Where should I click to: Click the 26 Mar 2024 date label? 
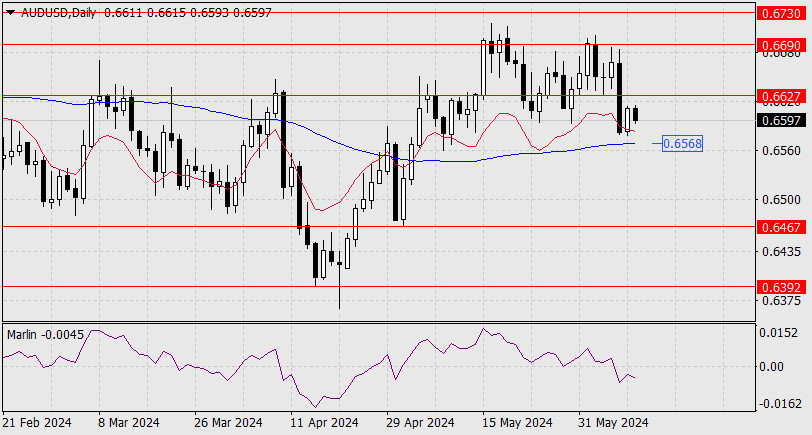coord(228,423)
